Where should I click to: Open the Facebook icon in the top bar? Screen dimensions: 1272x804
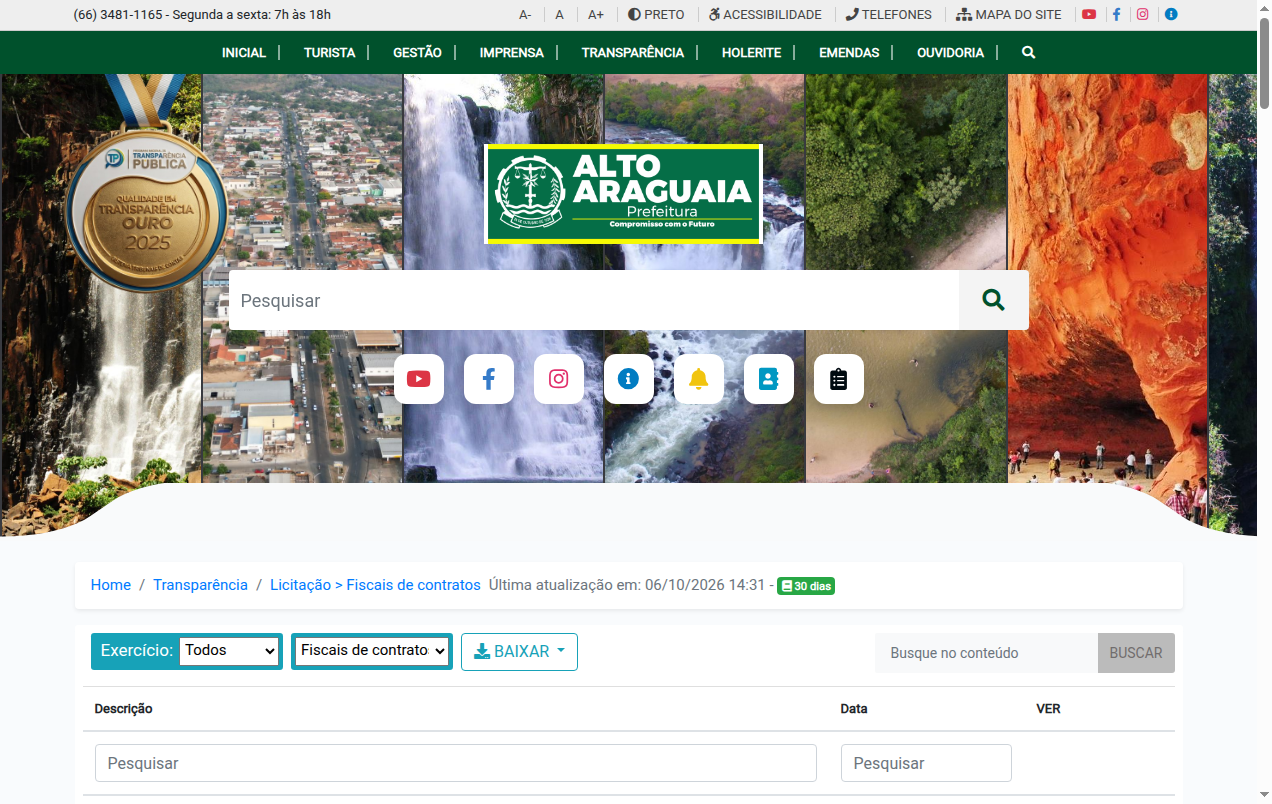[x=1116, y=15]
